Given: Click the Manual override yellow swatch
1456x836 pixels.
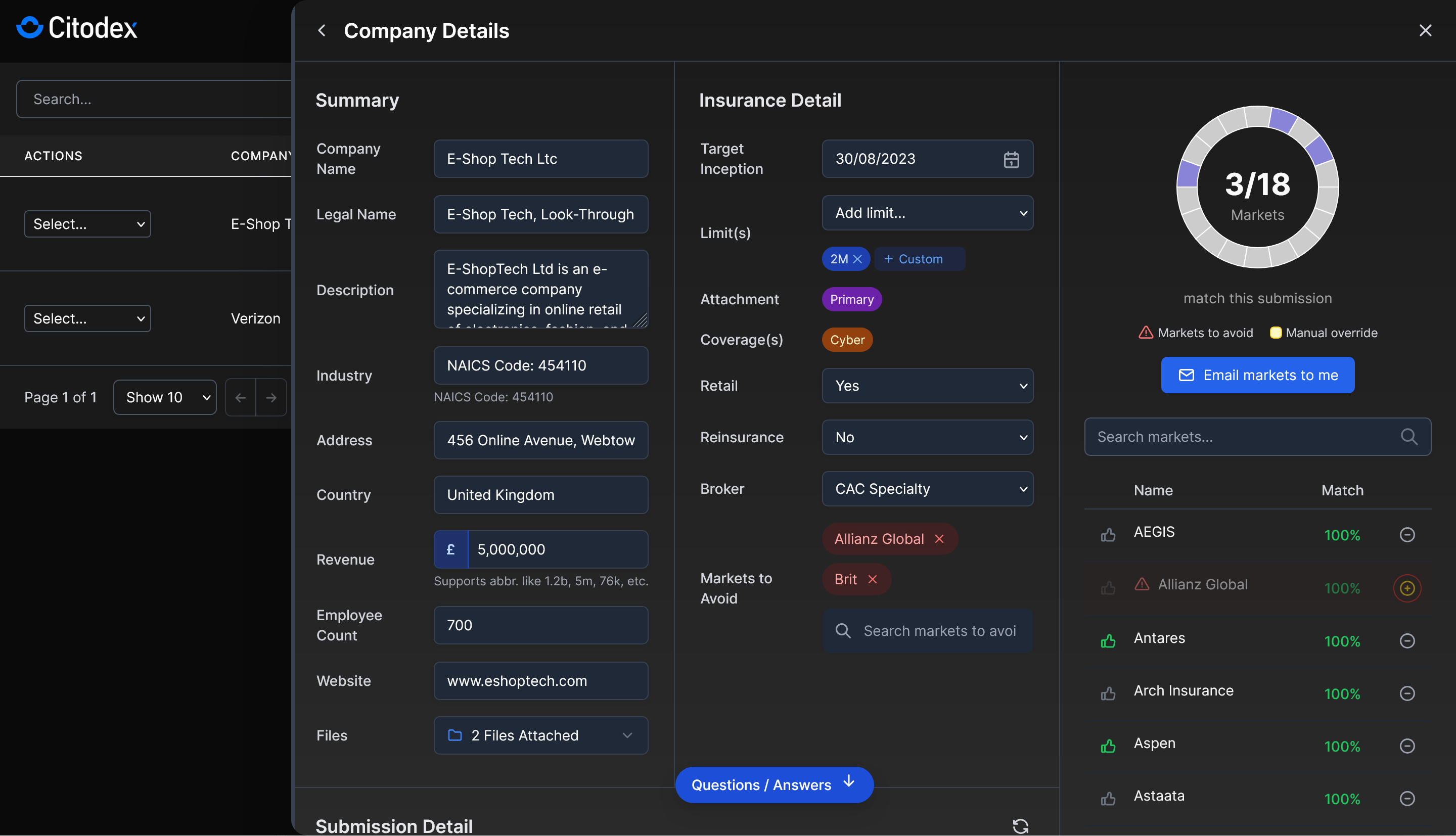Looking at the screenshot, I should tap(1275, 333).
